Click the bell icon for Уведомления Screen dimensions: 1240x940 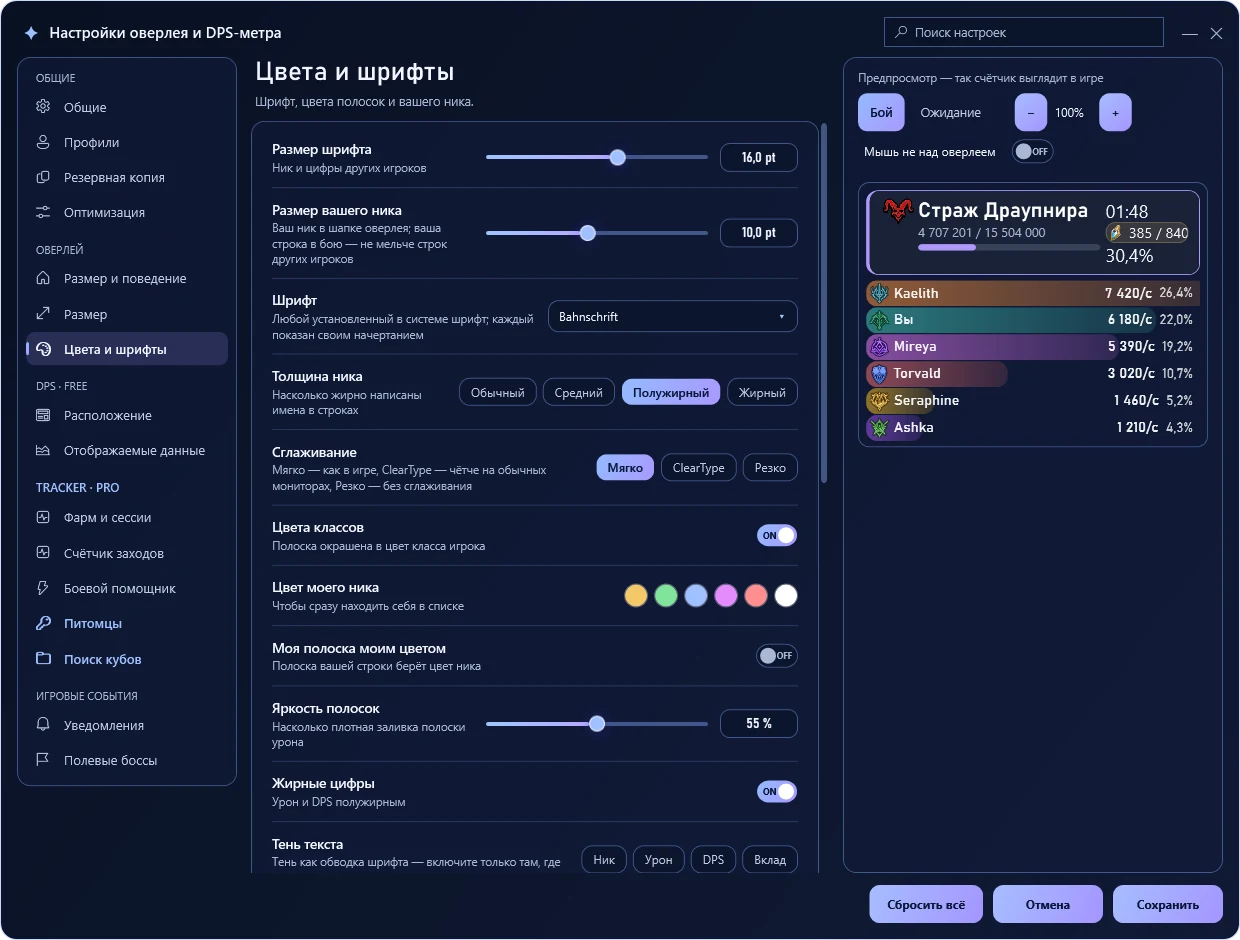43,725
